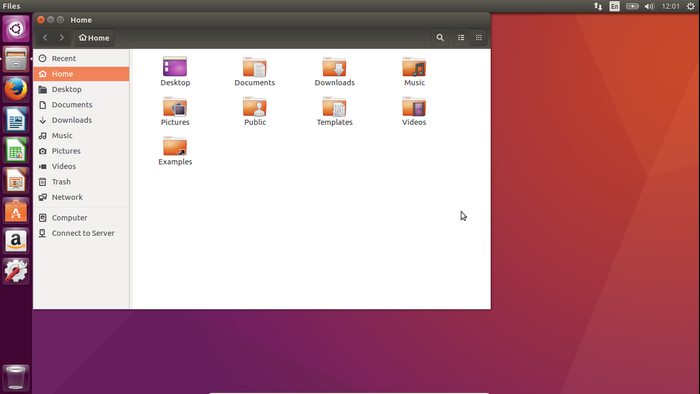Open the En keyboard layout indicator

tap(615, 6)
